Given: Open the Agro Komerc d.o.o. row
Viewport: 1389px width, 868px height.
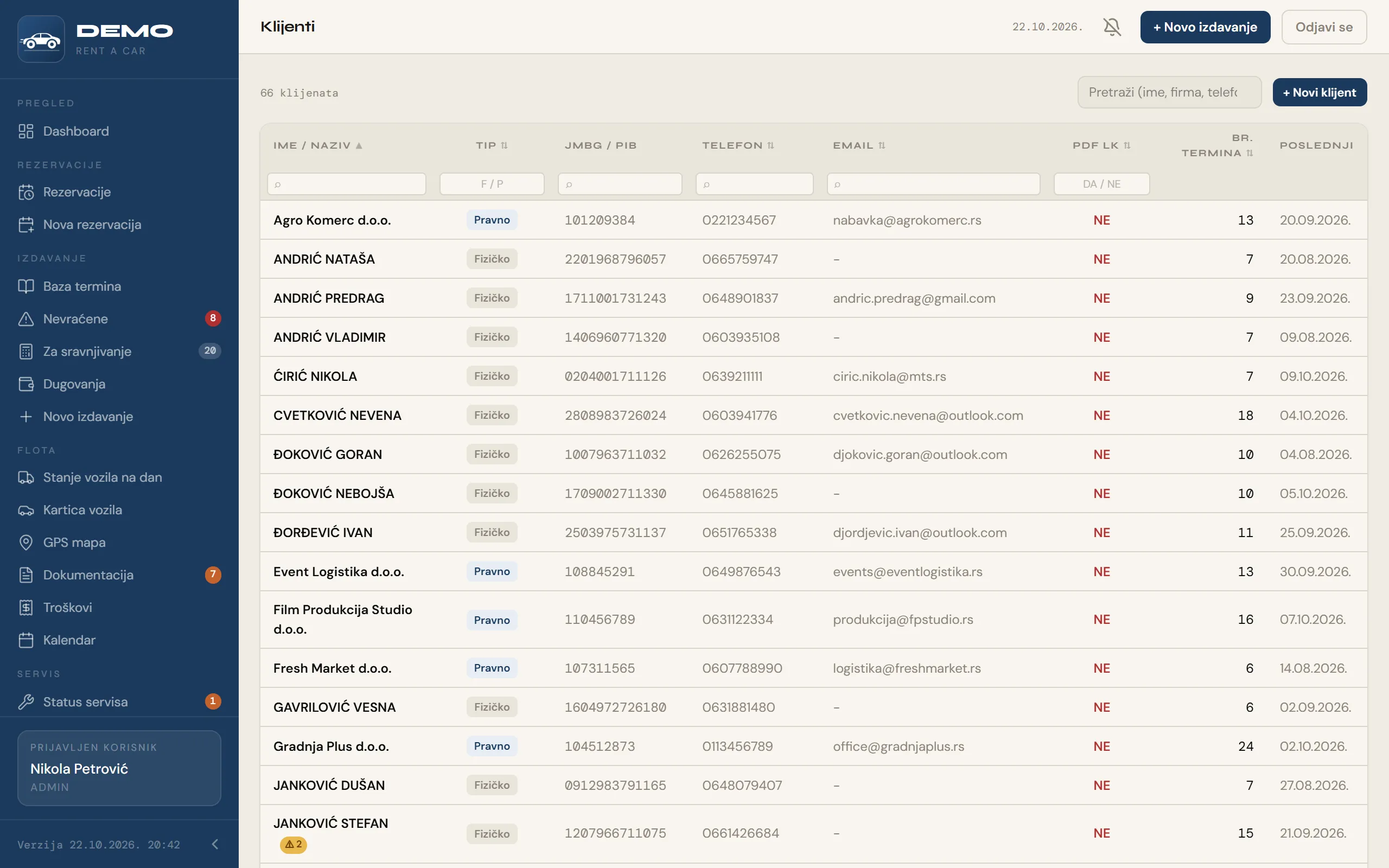Looking at the screenshot, I should pos(813,220).
